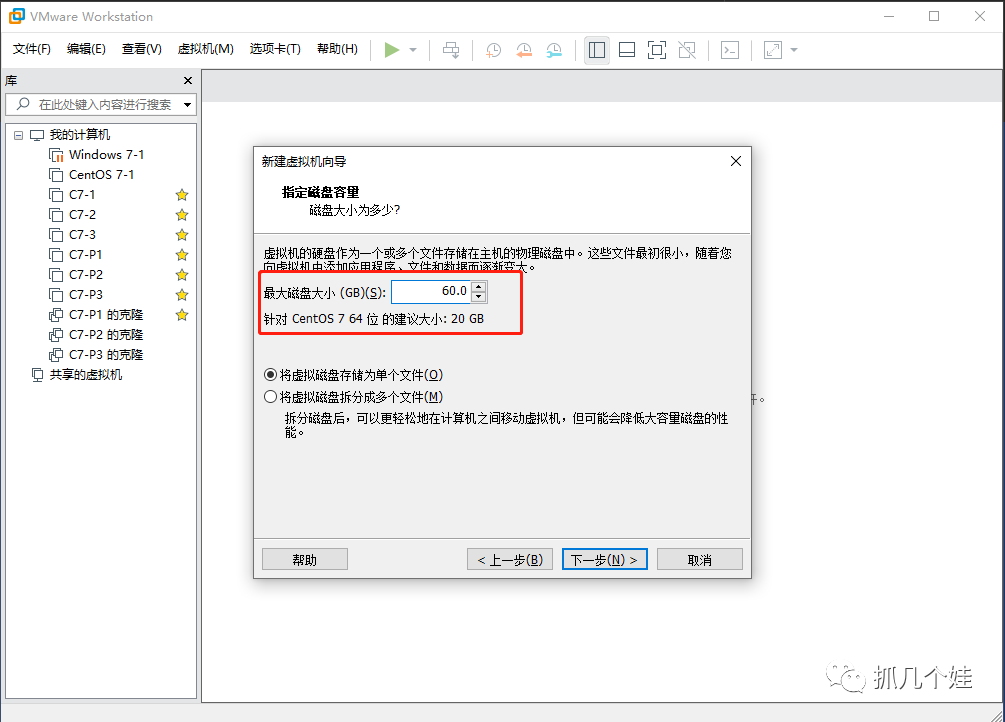
Task: Click the paused Windows 7-1 VM icon
Action: pos(56,155)
